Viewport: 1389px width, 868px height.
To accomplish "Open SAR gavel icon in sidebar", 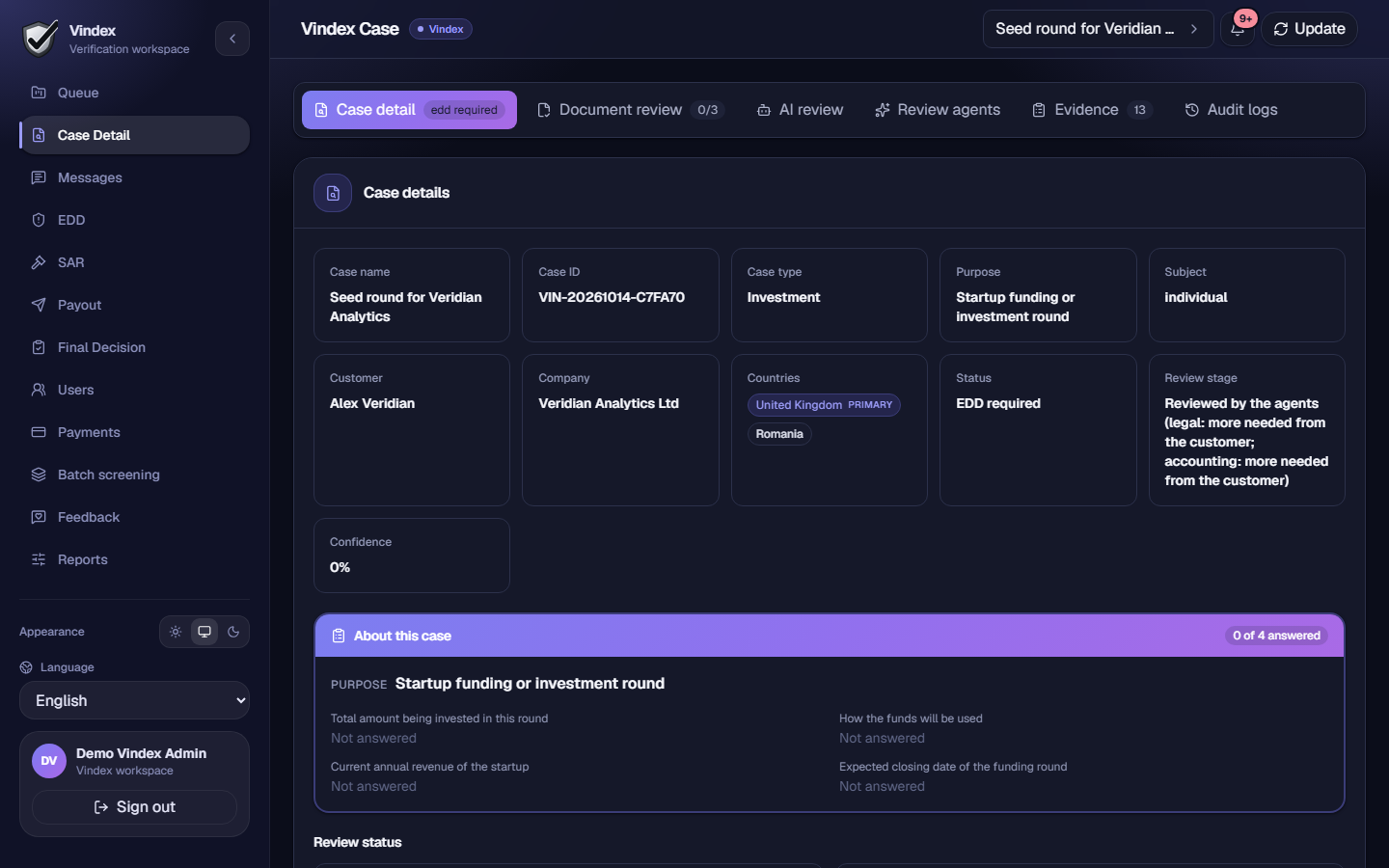I will (x=39, y=262).
